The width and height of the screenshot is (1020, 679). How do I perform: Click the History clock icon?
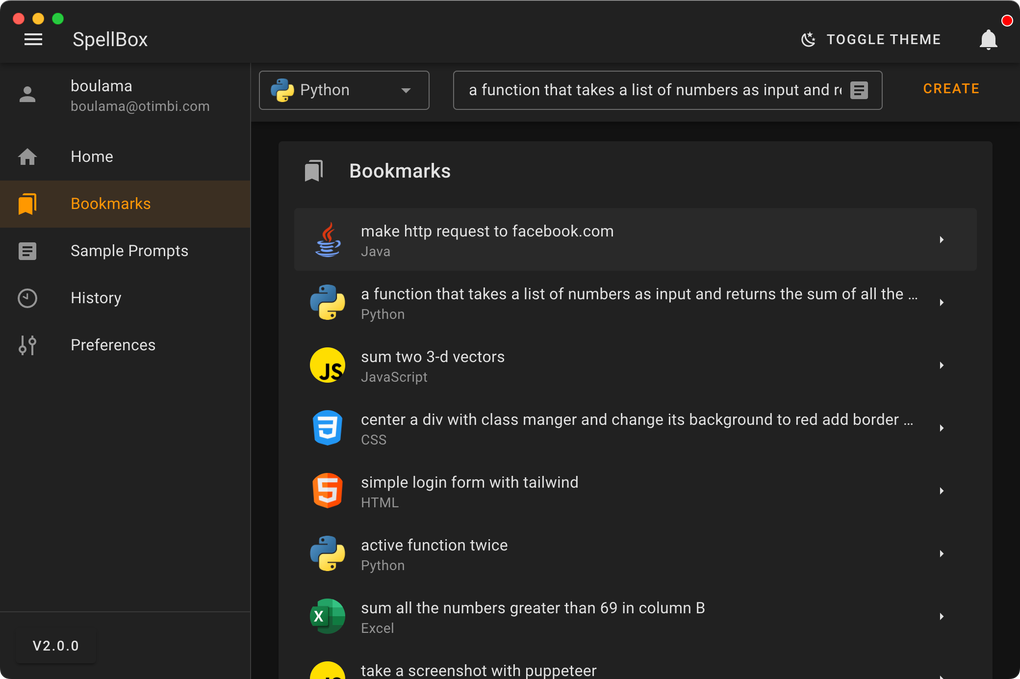(27, 298)
